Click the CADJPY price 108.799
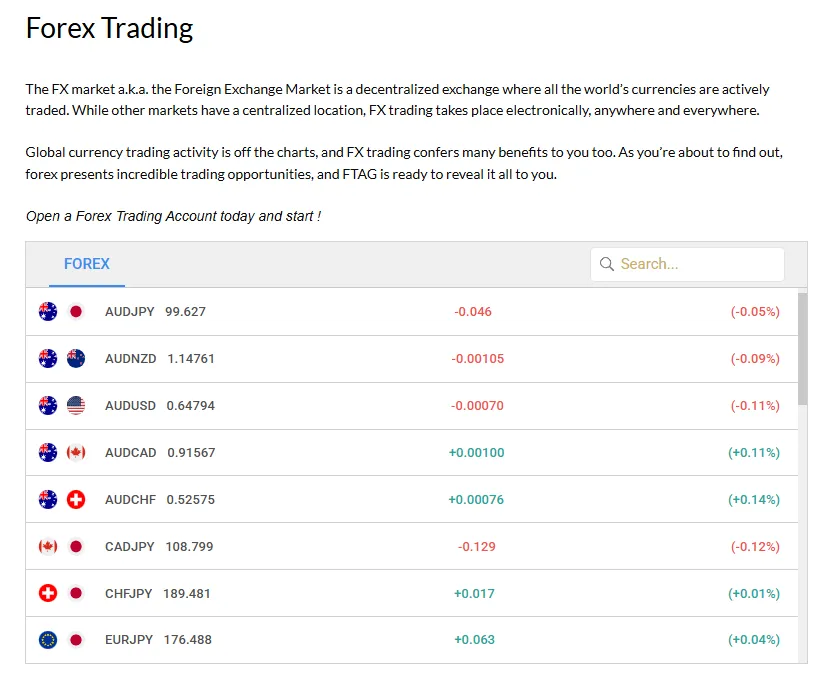Screen dimensions: 829x681 pos(188,546)
